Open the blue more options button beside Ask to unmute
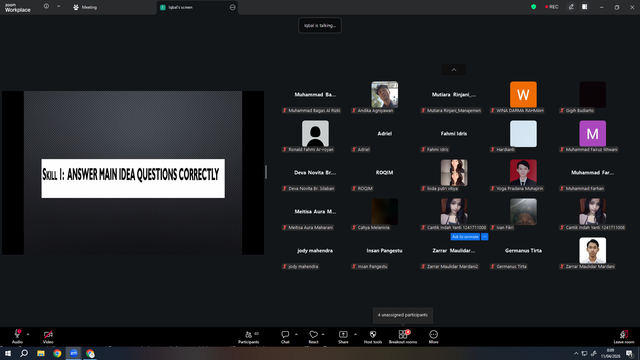Viewport: 640px width, 360px height. [x=484, y=237]
